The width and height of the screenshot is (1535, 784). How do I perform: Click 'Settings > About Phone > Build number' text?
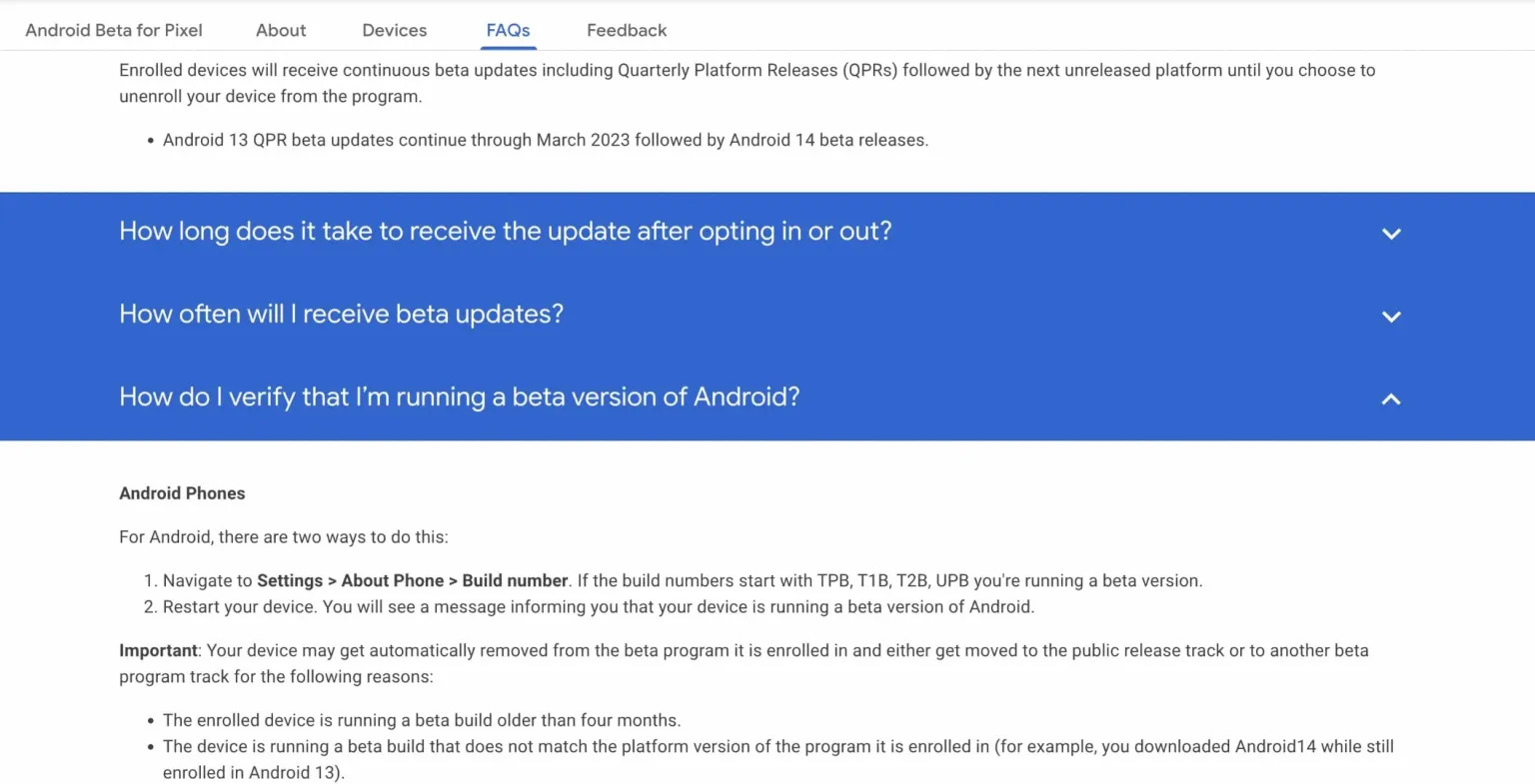[413, 580]
